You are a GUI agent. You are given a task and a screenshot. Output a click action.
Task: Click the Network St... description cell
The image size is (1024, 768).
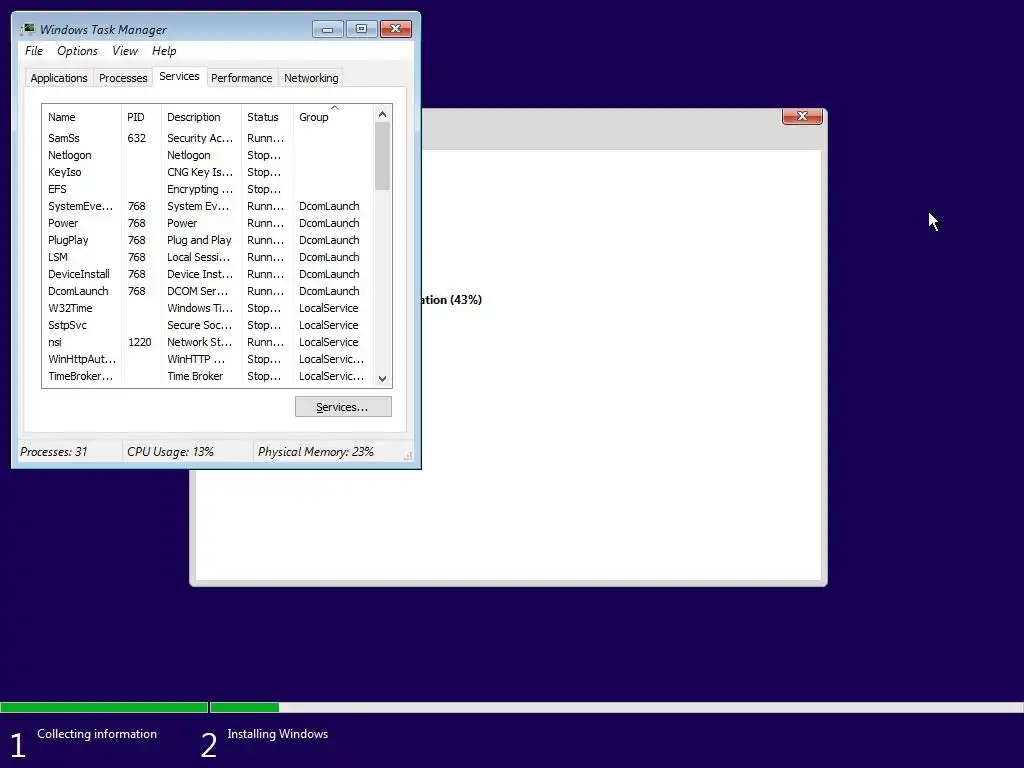click(x=200, y=342)
